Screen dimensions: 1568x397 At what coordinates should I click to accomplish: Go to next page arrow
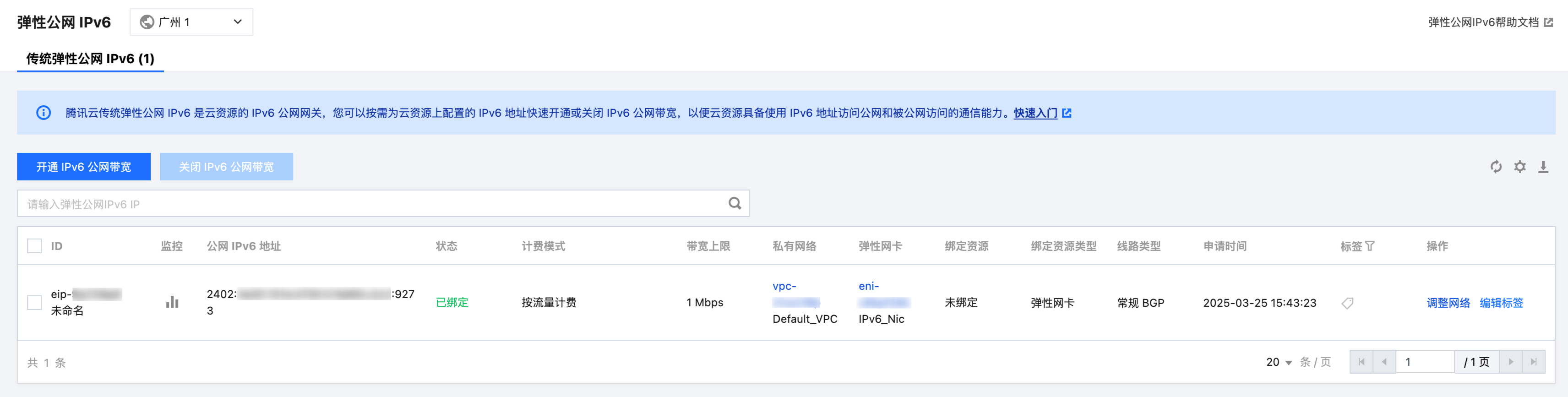click(x=1511, y=362)
